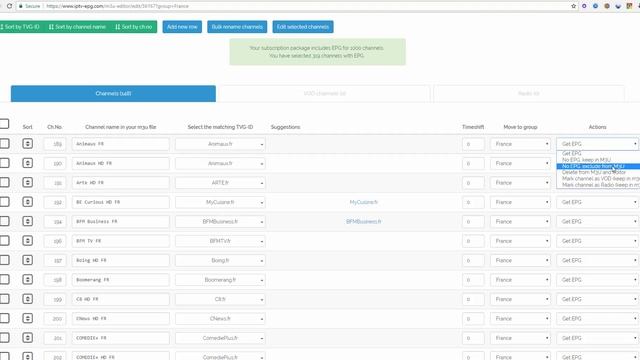Click Add new row button
The image size is (640, 360).
(x=182, y=27)
